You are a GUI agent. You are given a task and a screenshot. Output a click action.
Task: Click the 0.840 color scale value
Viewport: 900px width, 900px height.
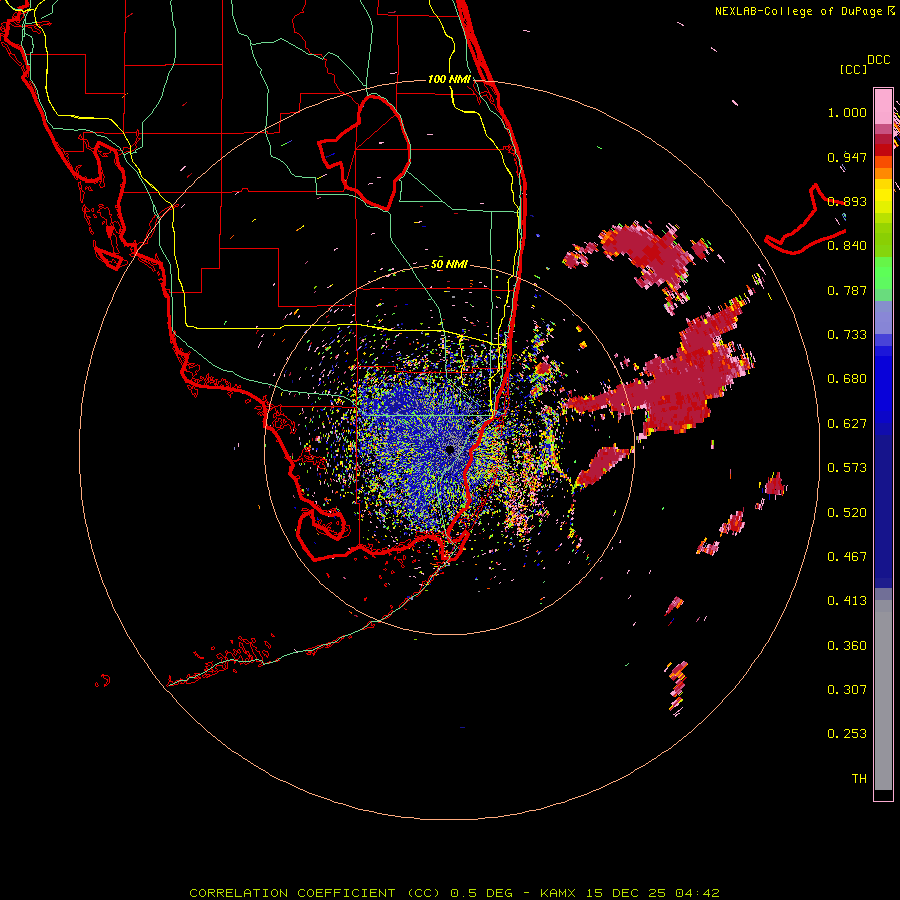[x=847, y=246]
